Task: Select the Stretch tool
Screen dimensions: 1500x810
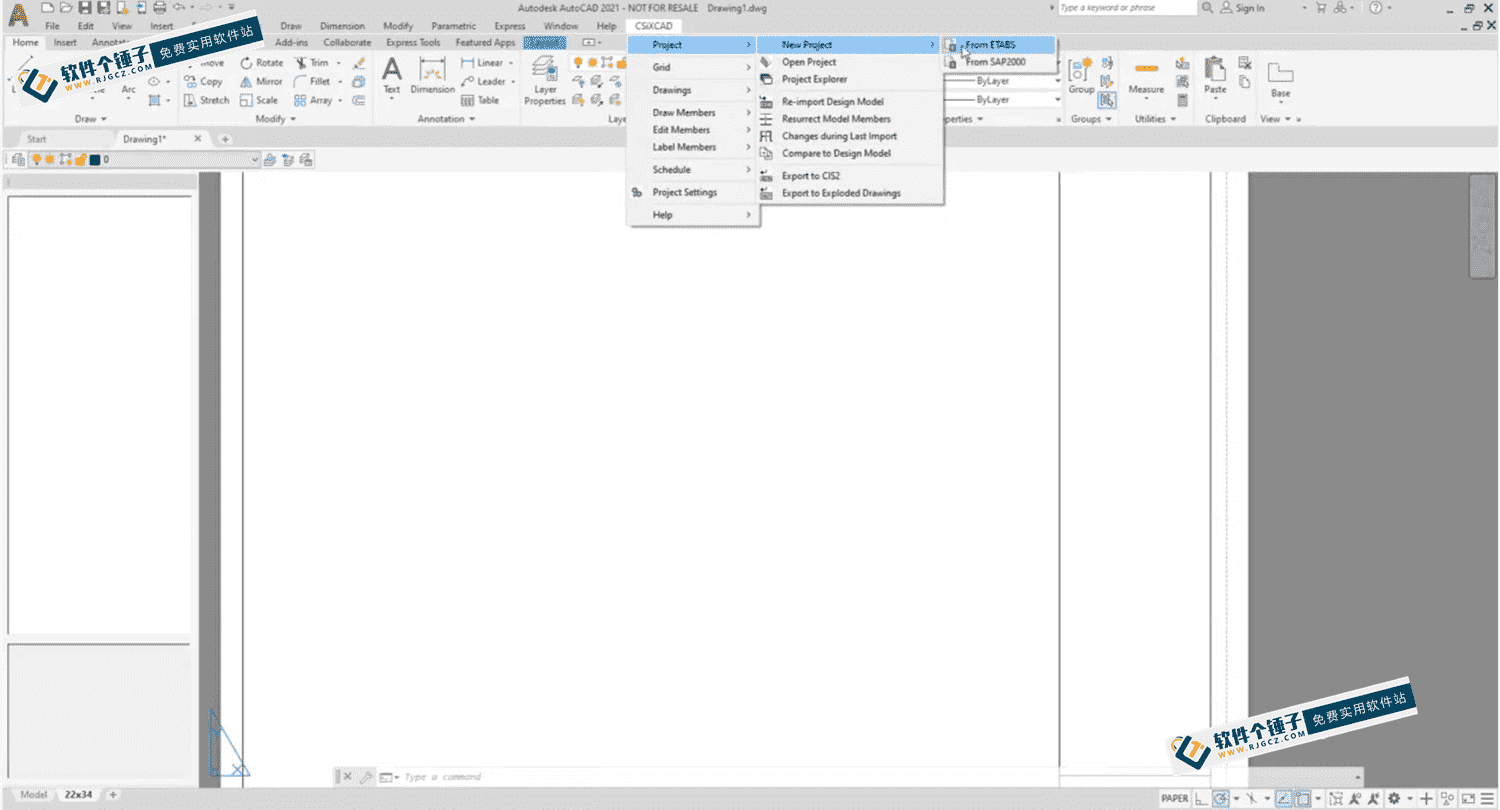Action: pyautogui.click(x=207, y=100)
